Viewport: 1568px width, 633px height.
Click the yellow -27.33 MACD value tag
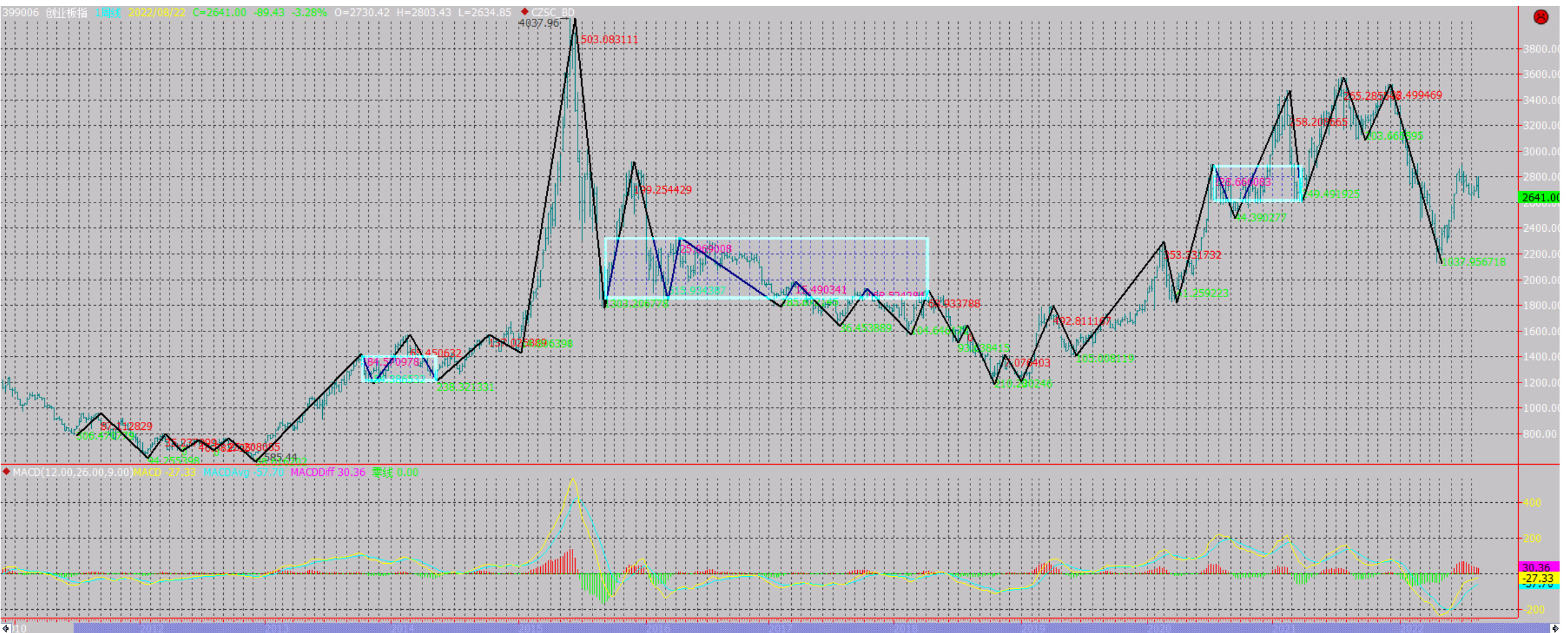(x=1537, y=578)
